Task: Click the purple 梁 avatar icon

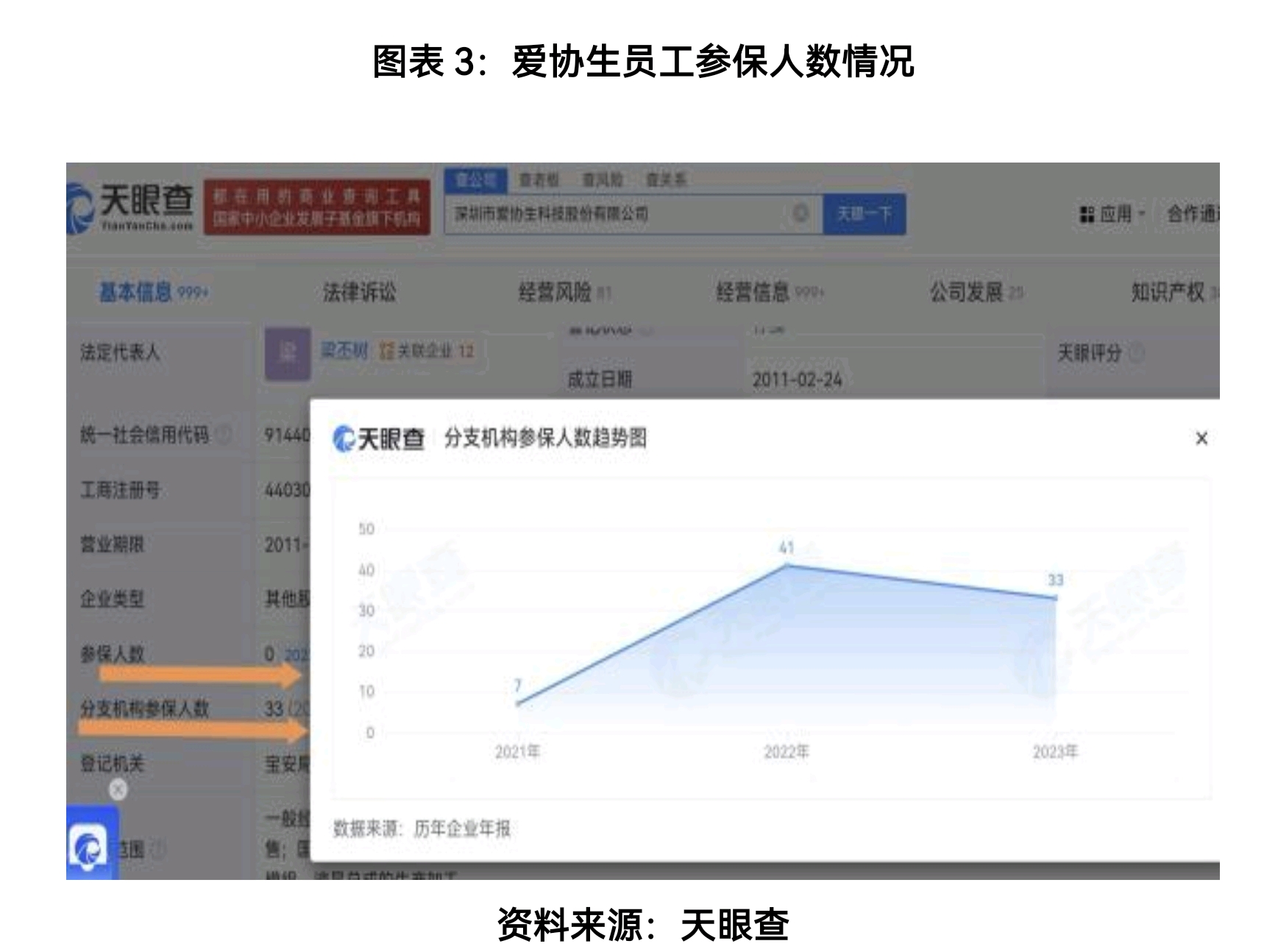Action: click(287, 354)
